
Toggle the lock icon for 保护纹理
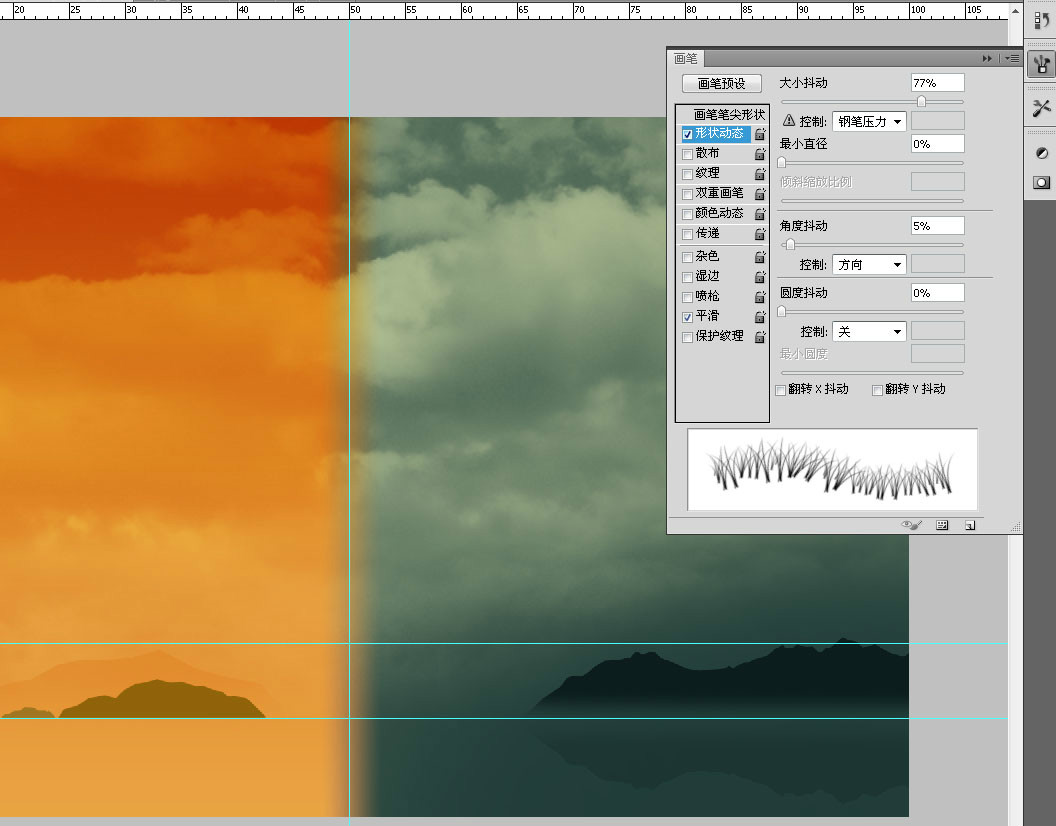[x=760, y=336]
